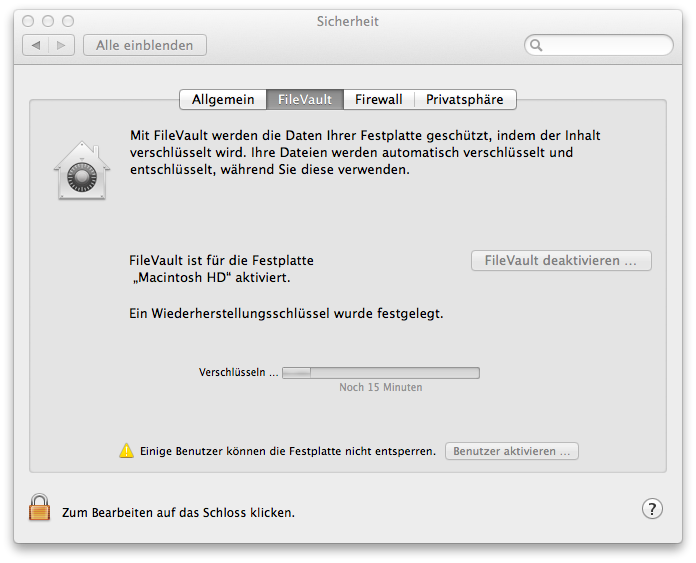Click the FileVault house safe icon
The image size is (696, 563).
click(x=79, y=171)
